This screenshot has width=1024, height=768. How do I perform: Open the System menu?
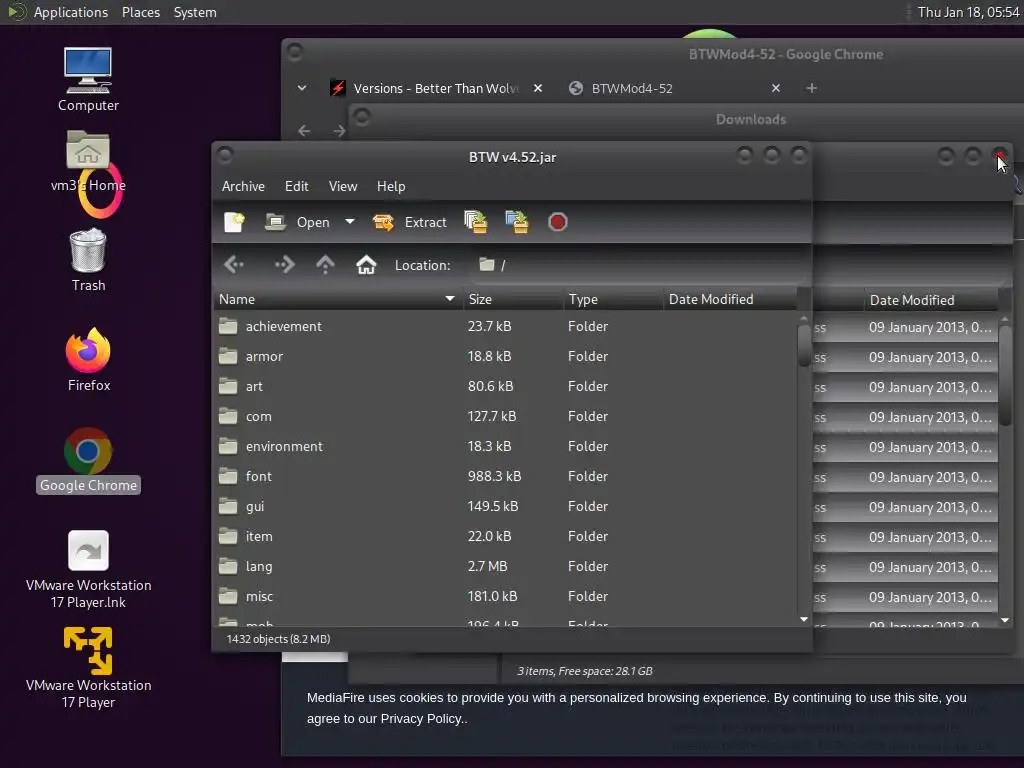pos(195,12)
